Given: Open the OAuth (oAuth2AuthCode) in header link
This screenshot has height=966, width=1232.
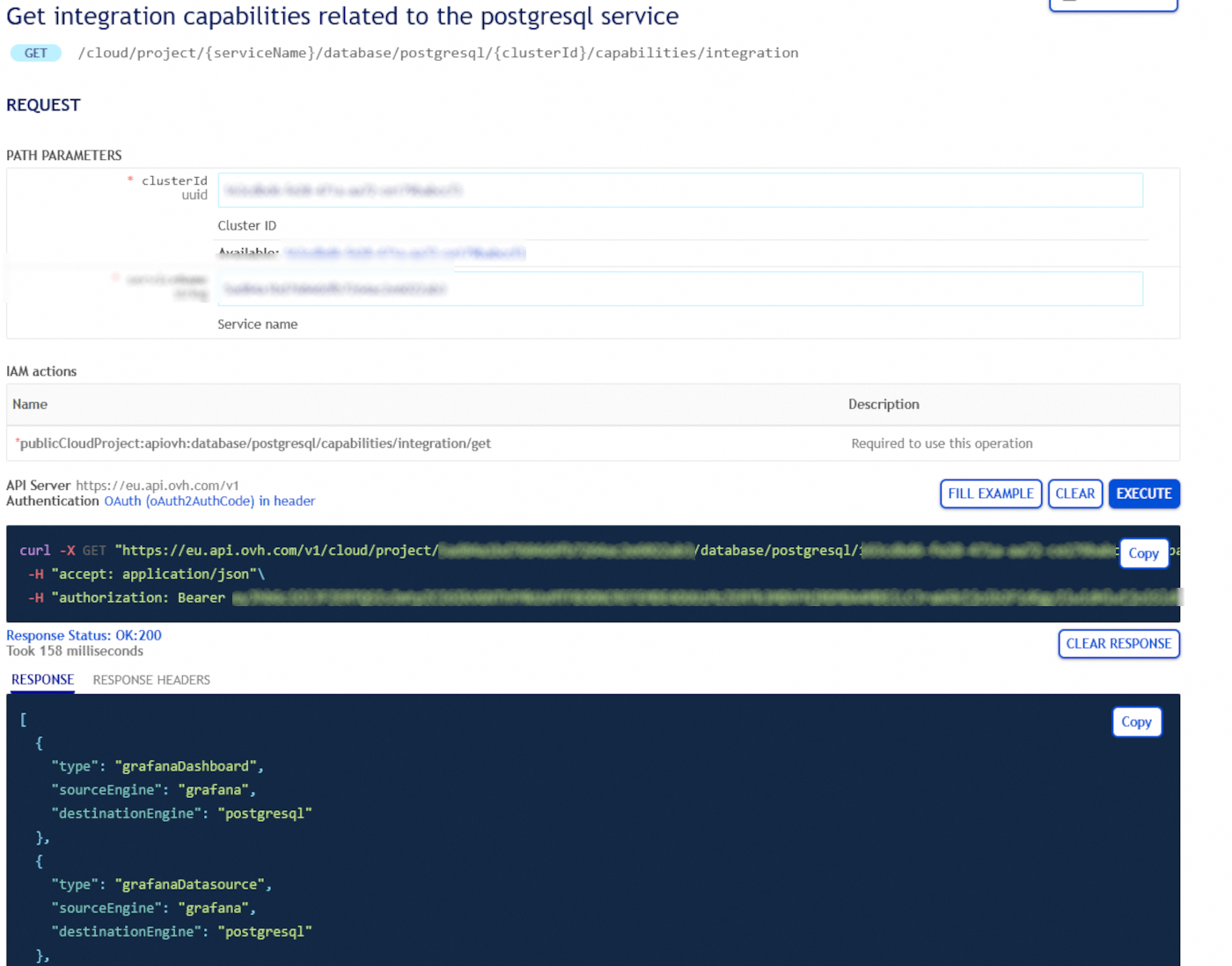Looking at the screenshot, I should tap(208, 501).
